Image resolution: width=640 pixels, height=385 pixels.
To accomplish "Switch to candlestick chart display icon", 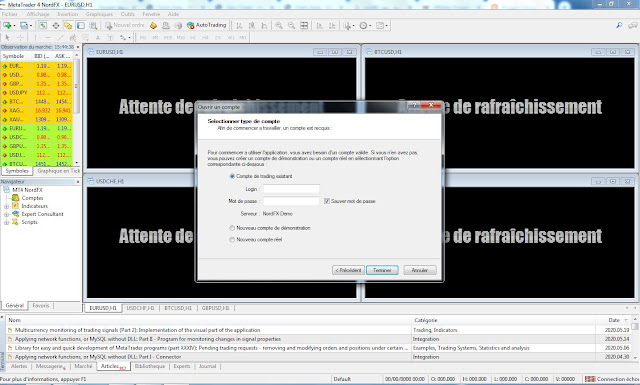I will (252, 25).
